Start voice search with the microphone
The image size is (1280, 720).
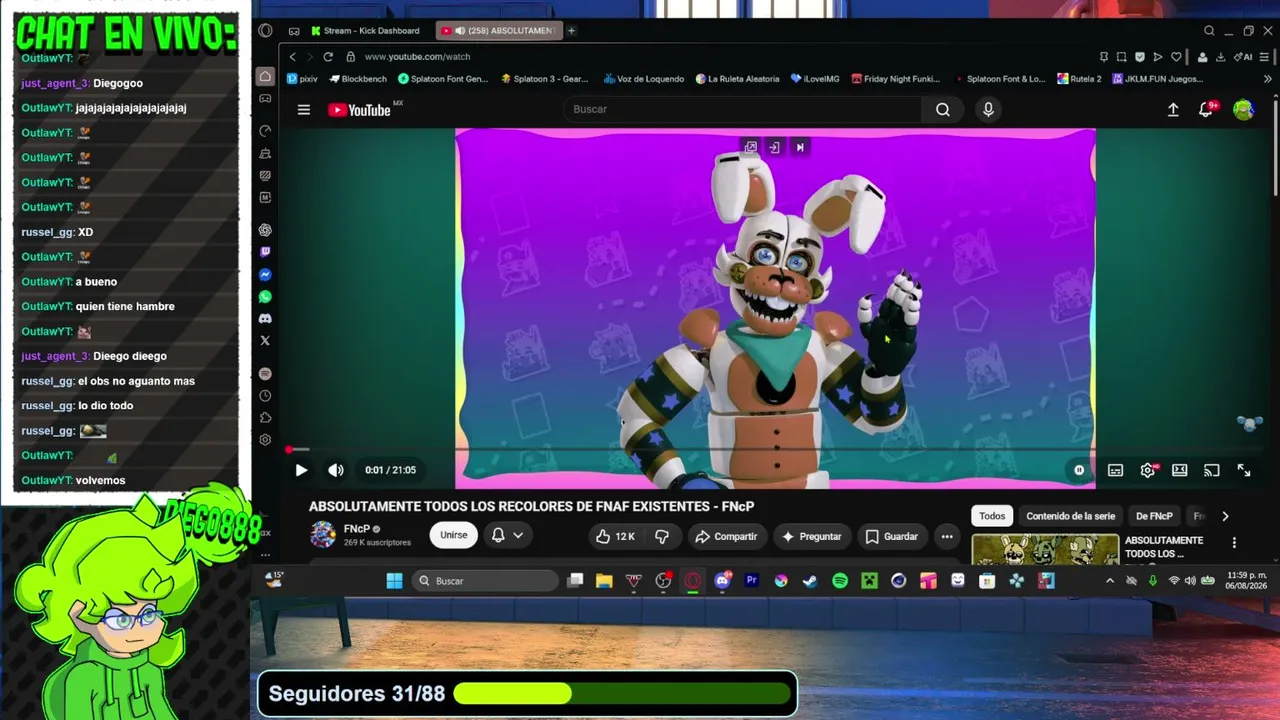tap(988, 110)
